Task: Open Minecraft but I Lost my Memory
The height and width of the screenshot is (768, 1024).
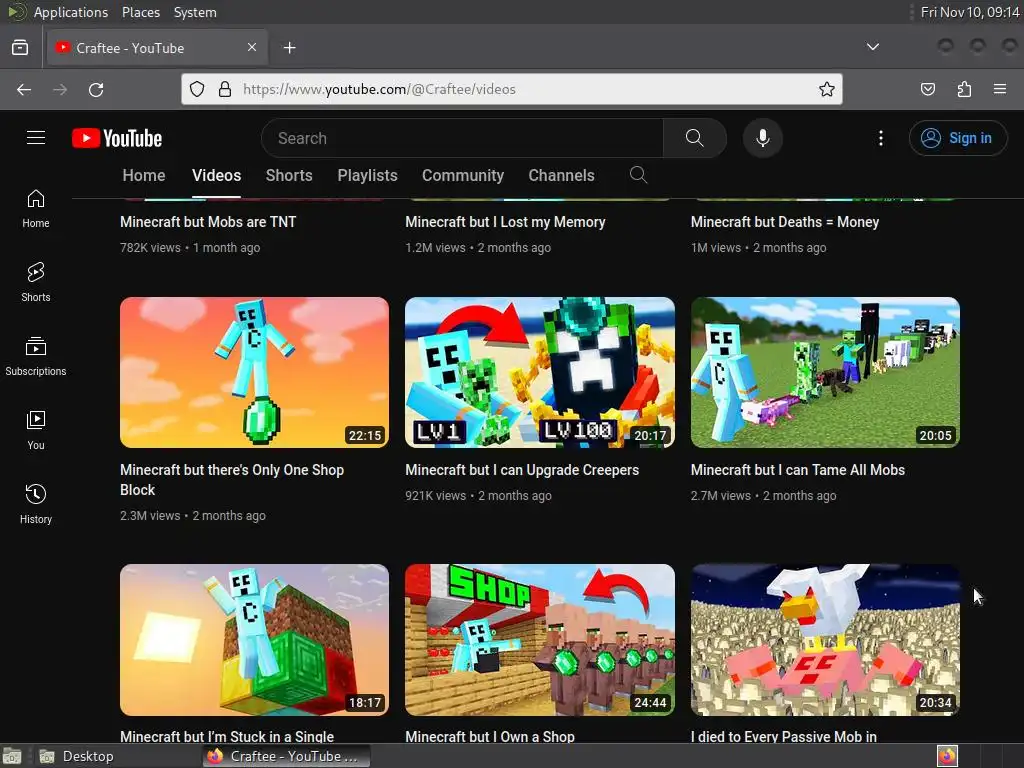Action: (x=505, y=222)
